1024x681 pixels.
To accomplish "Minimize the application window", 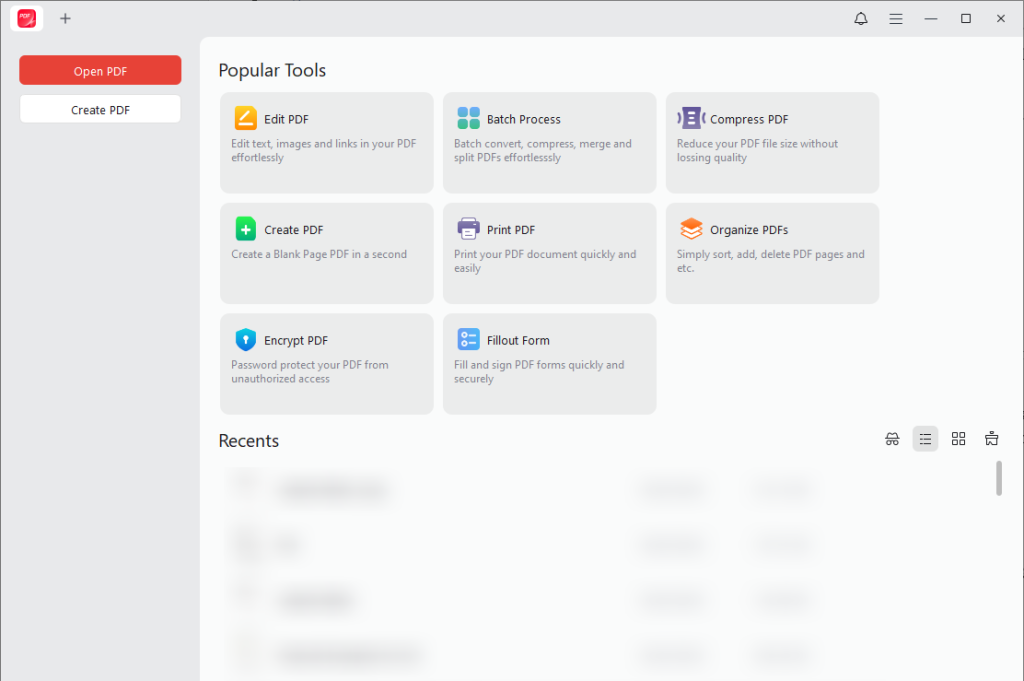I will point(931,19).
